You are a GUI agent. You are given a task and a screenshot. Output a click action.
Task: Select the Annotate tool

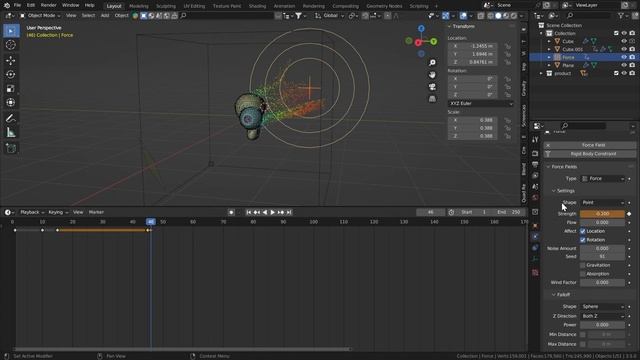(11, 118)
